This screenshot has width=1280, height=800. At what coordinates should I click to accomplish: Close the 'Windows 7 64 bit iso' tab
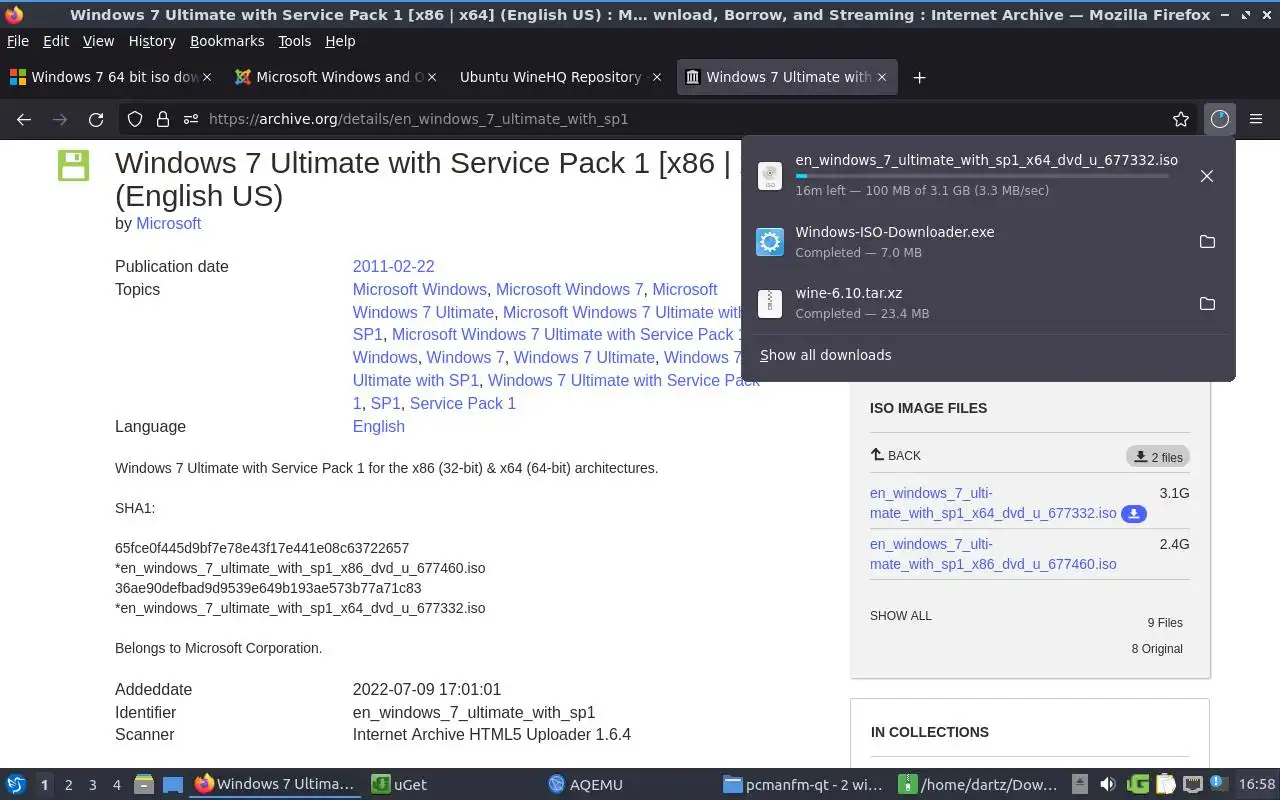pos(207,77)
